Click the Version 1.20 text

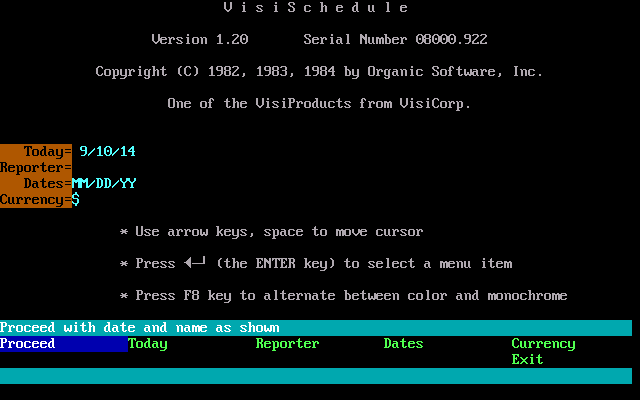[200, 39]
